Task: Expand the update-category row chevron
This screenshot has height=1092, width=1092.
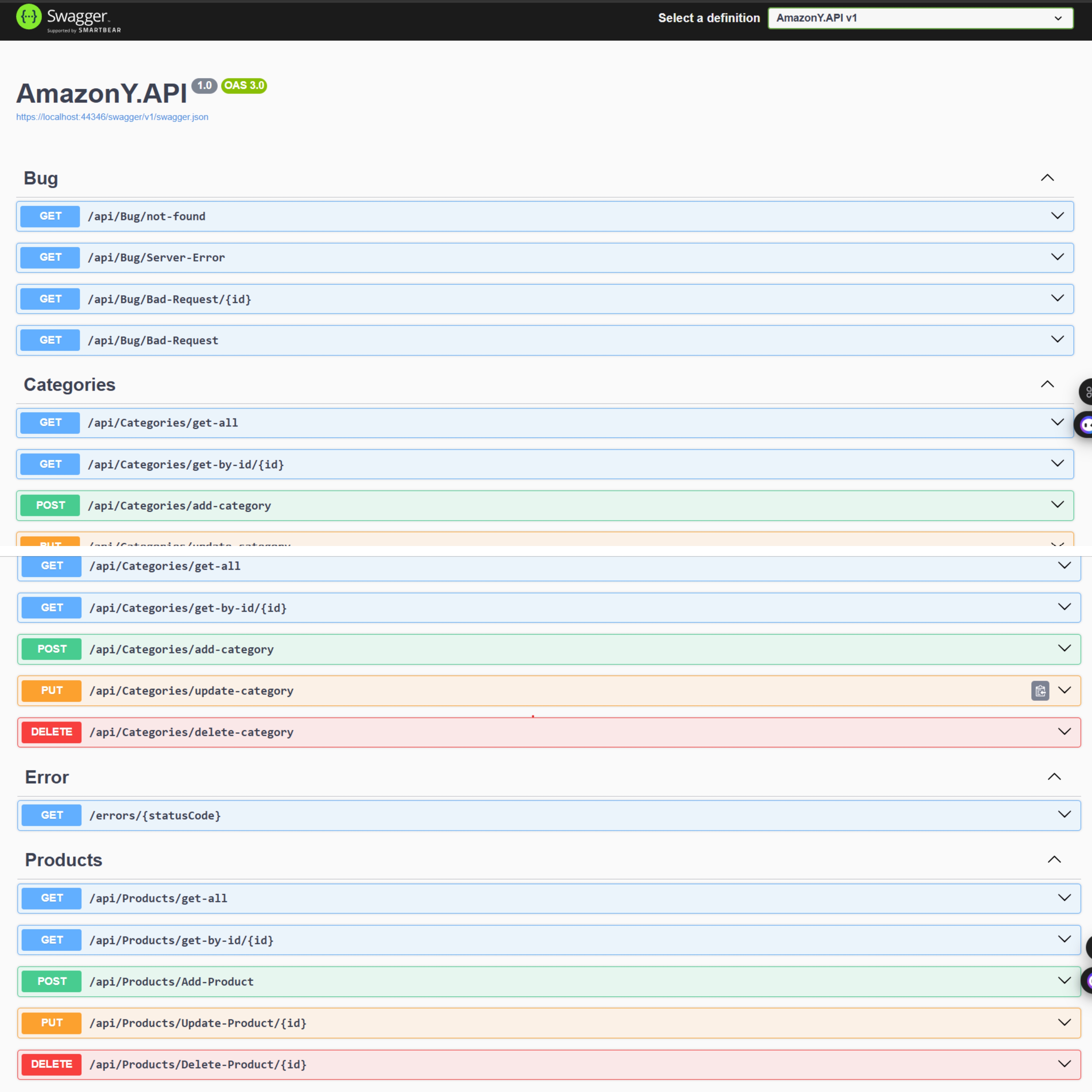Action: point(1064,690)
